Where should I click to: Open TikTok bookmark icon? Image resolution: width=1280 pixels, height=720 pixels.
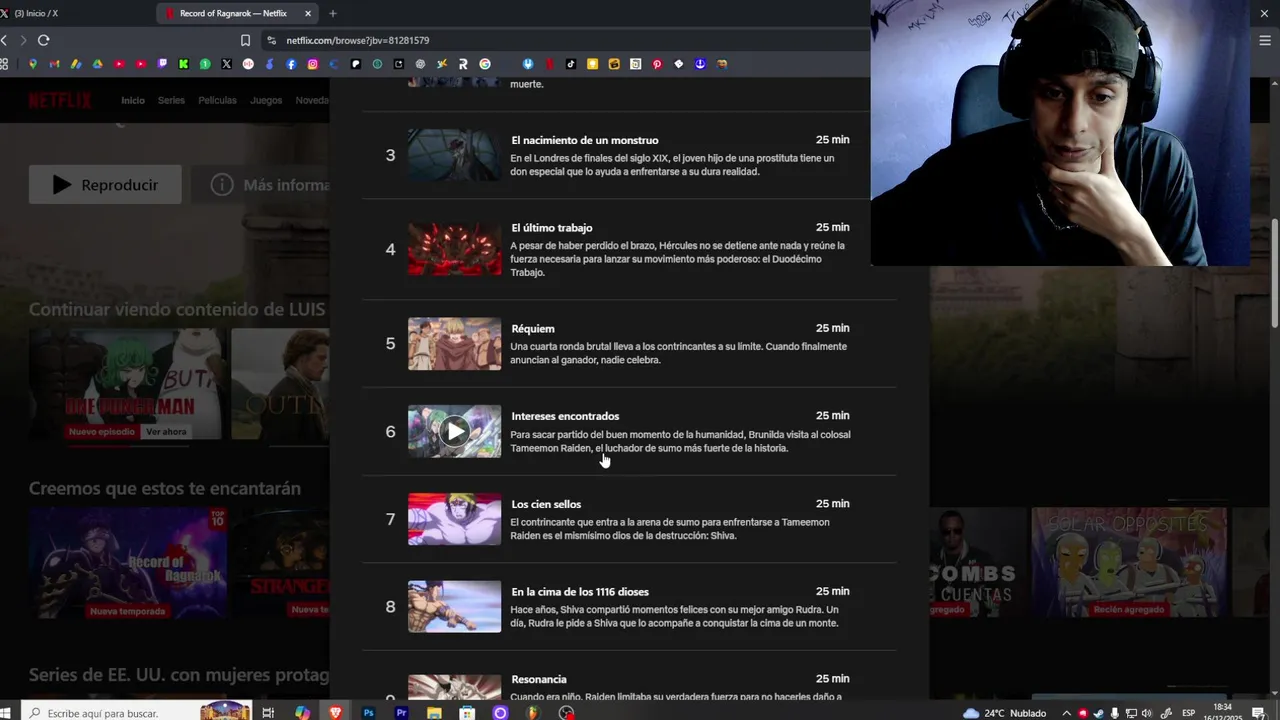click(x=571, y=64)
